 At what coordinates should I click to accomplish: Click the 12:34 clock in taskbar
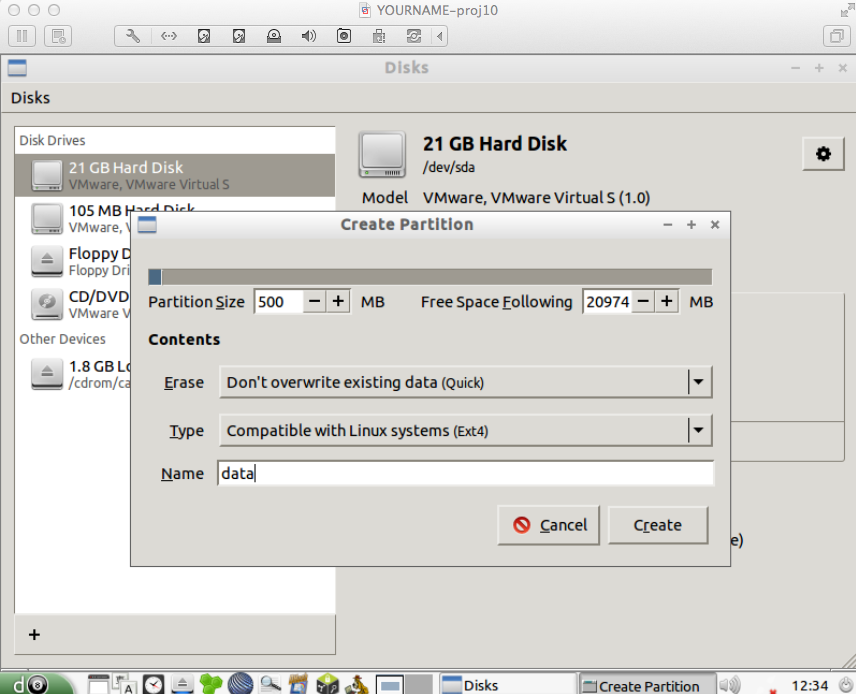[x=810, y=685]
